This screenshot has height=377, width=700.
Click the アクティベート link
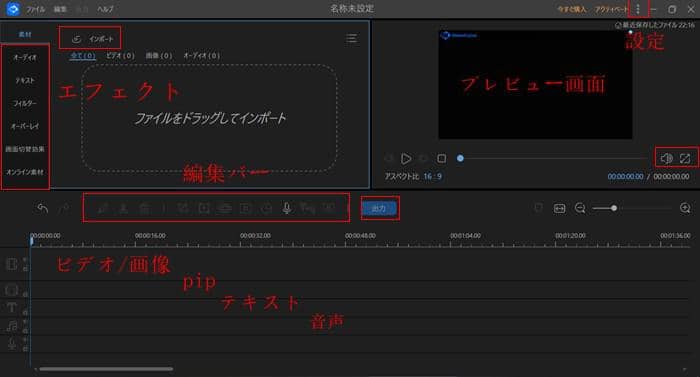[x=611, y=9]
